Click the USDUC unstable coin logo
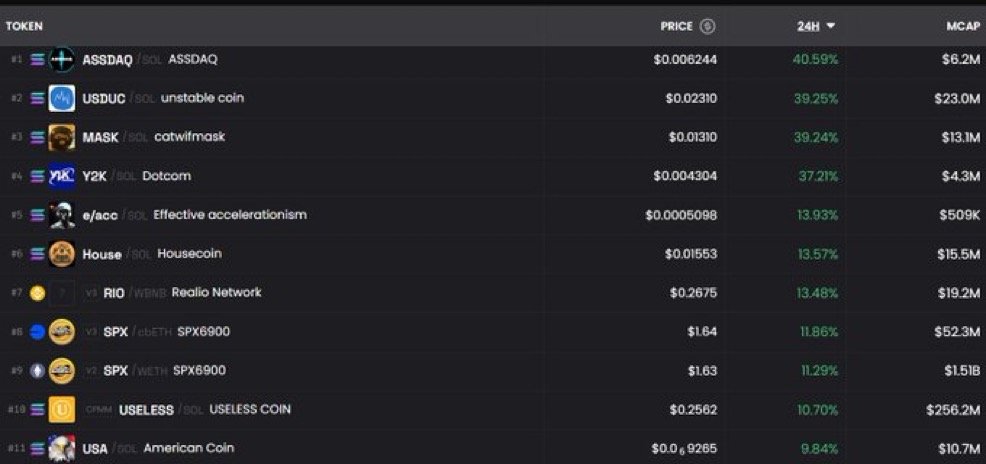Viewport: 986px width, 464px height. pos(62,98)
